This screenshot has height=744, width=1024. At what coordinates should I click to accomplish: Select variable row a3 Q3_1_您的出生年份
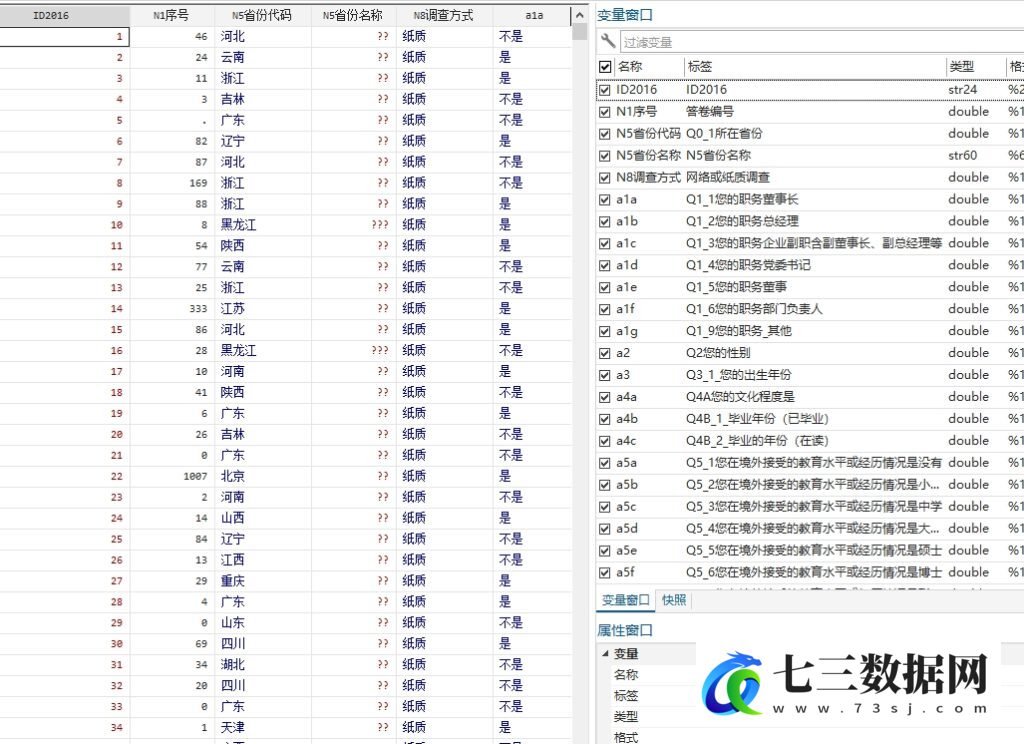click(x=810, y=375)
